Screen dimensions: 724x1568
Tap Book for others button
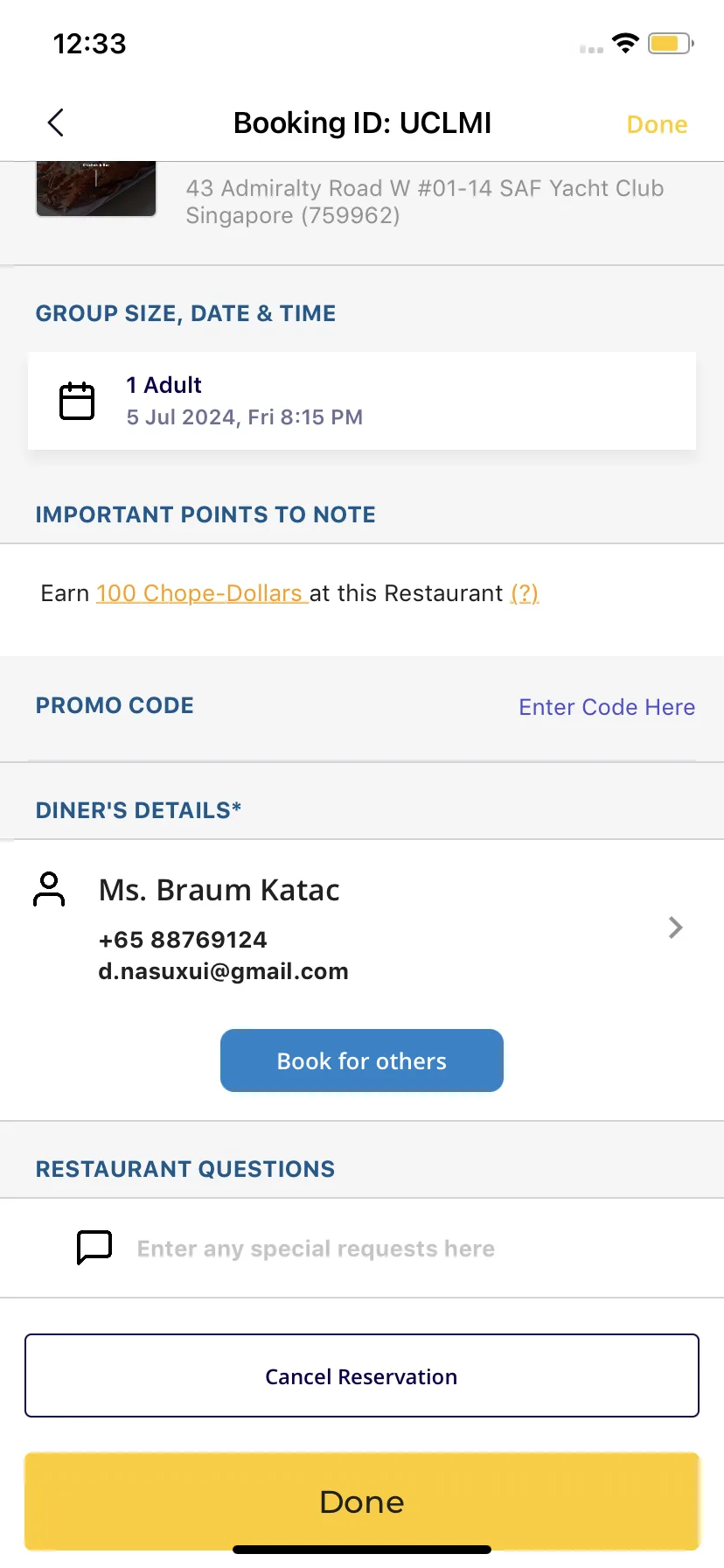[362, 1060]
